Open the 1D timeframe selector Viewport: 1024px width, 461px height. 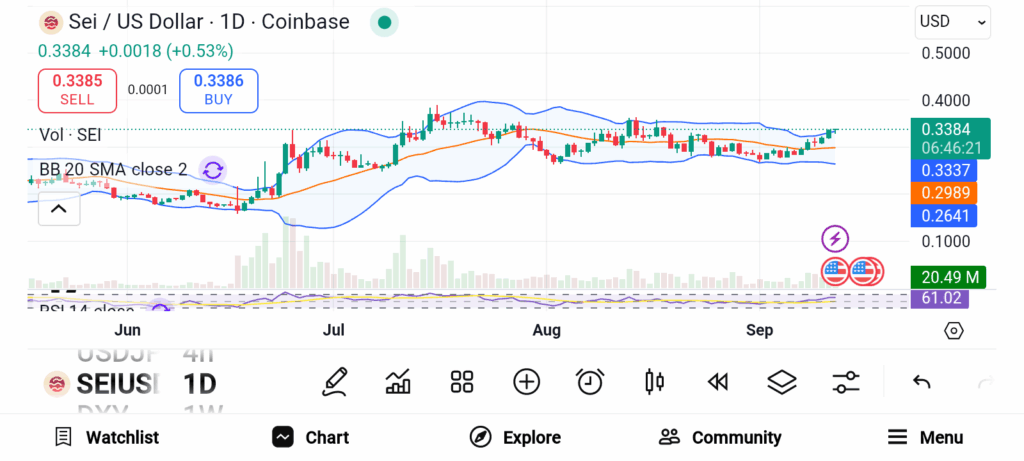pyautogui.click(x=200, y=383)
